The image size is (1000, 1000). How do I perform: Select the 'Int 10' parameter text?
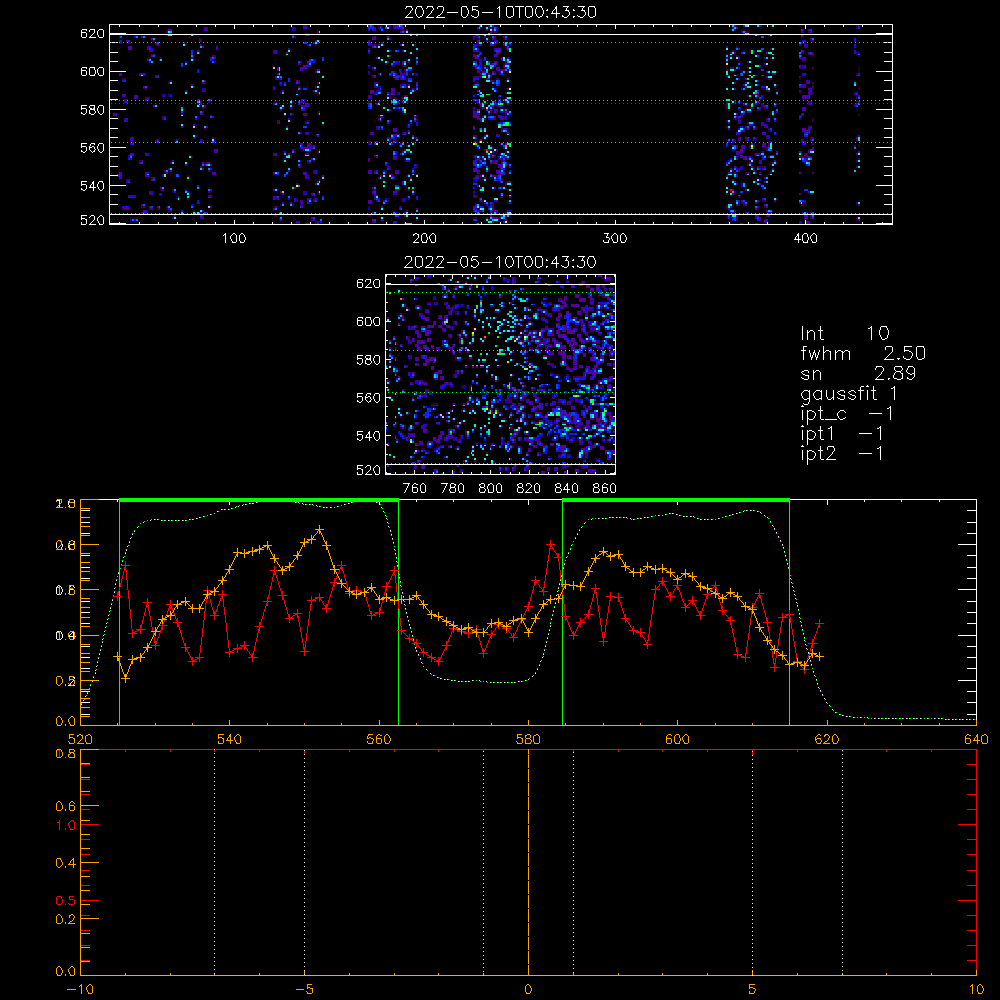[x=844, y=333]
